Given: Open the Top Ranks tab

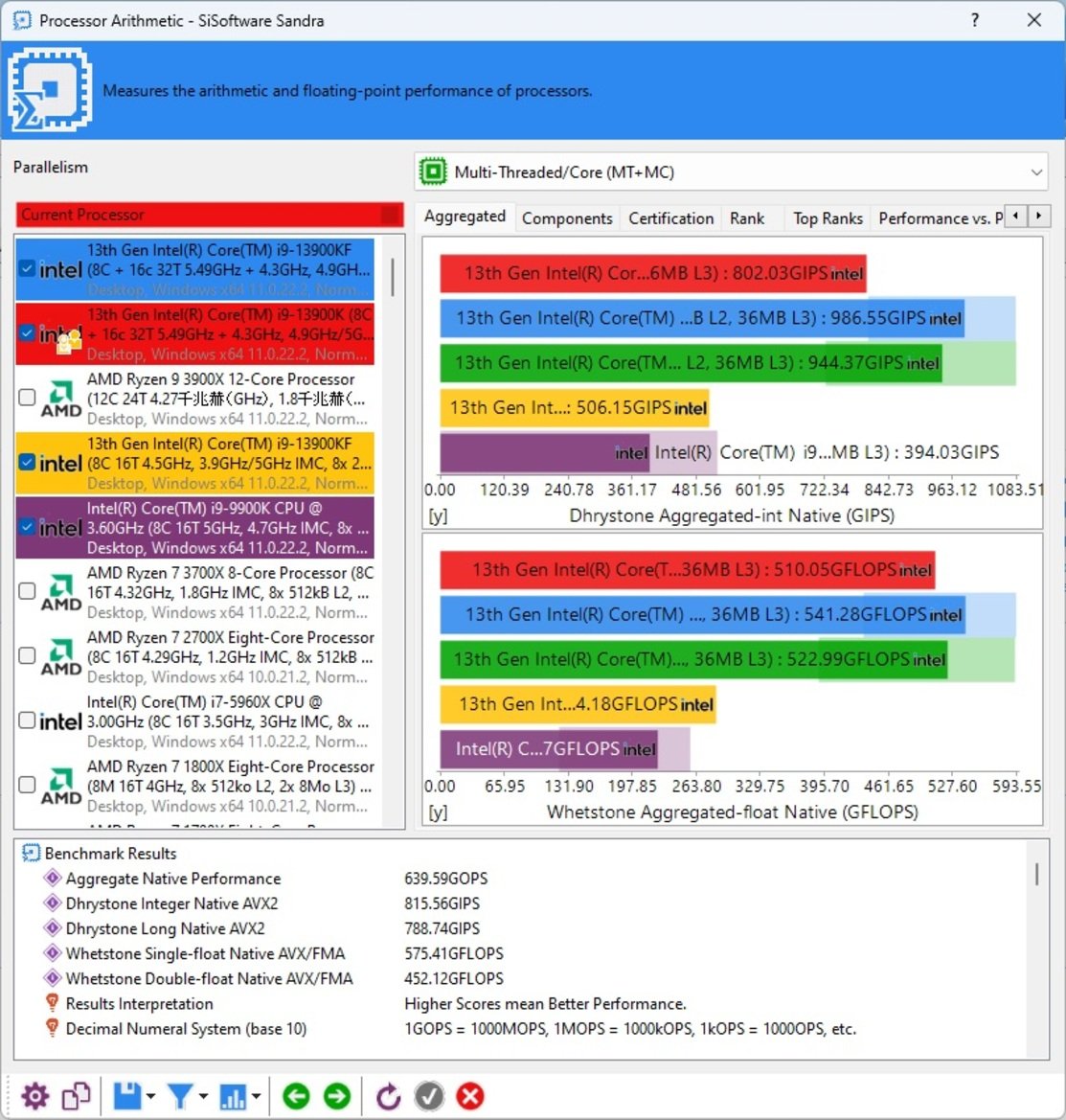Looking at the screenshot, I should pos(828,218).
